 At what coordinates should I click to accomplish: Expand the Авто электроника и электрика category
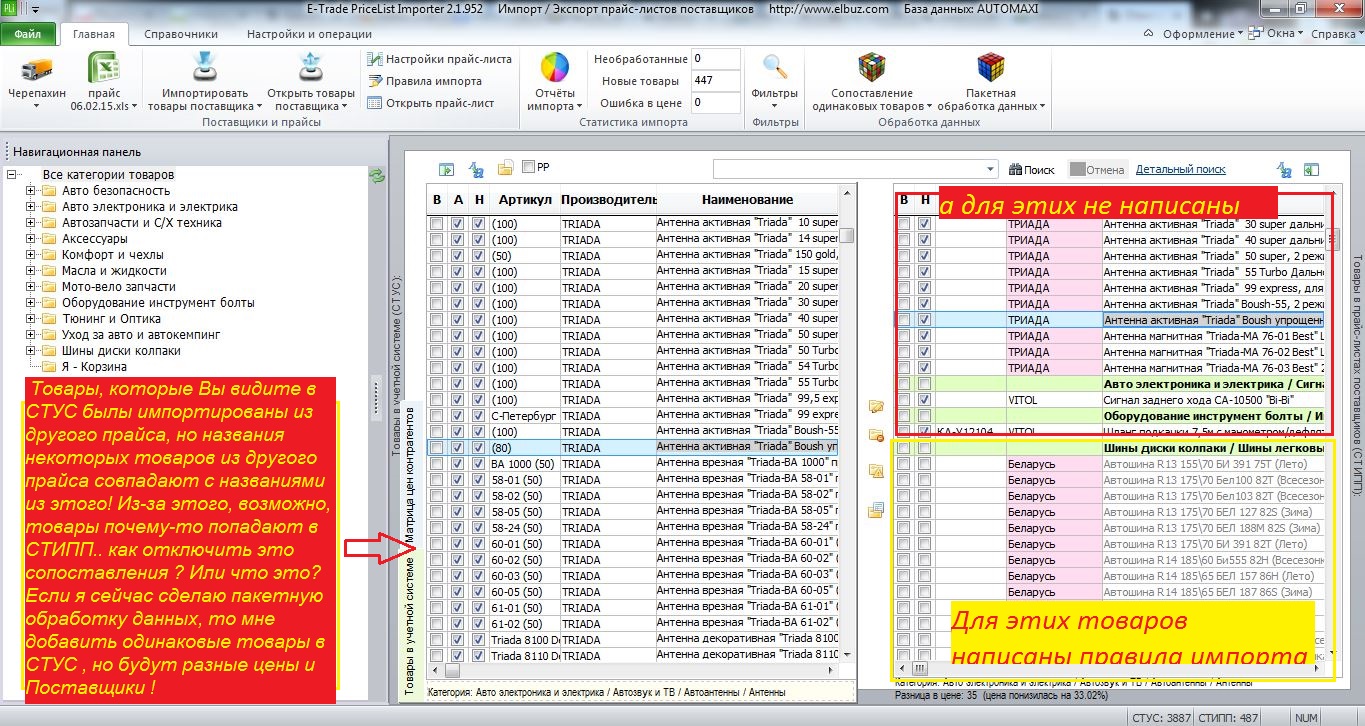pyautogui.click(x=31, y=207)
